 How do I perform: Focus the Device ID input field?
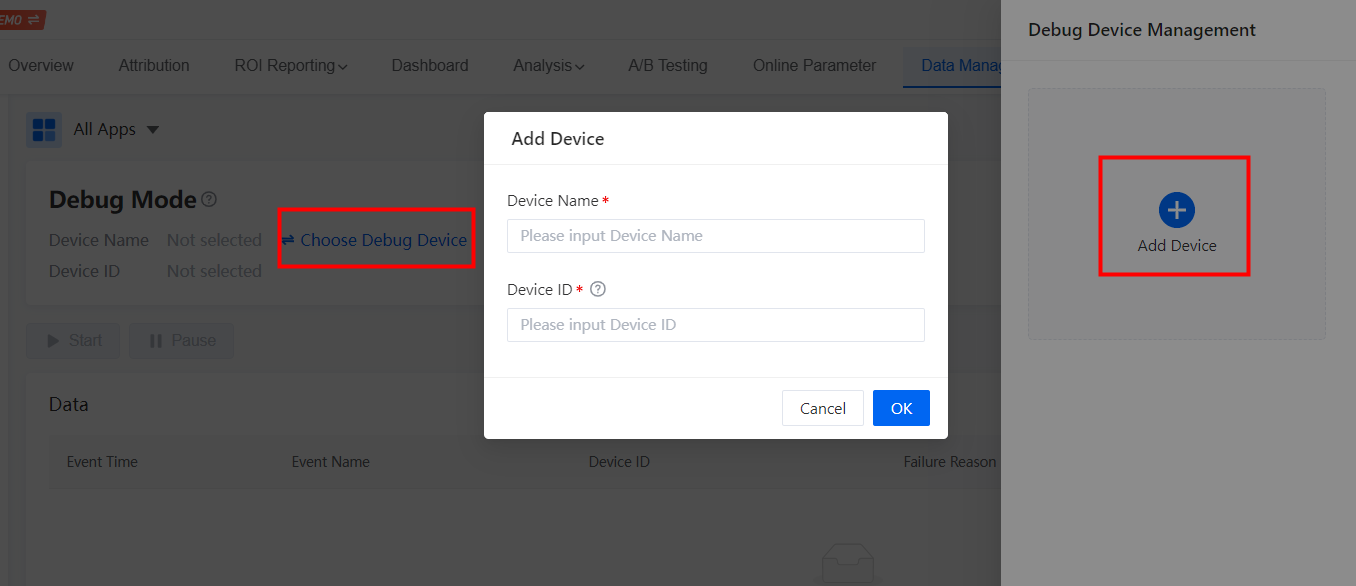coord(715,324)
